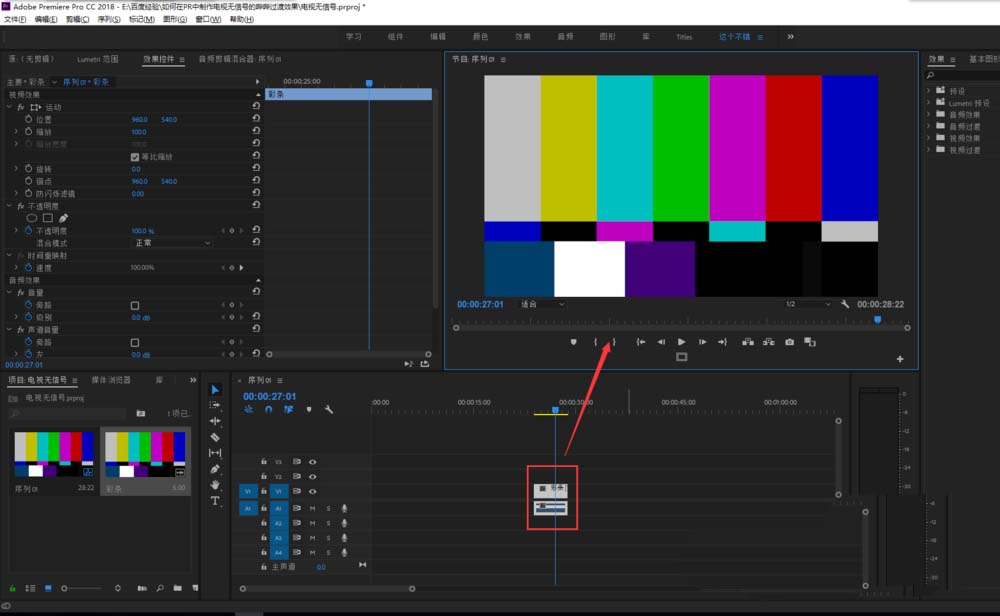Click the Solo button on audio track A2

click(x=329, y=523)
